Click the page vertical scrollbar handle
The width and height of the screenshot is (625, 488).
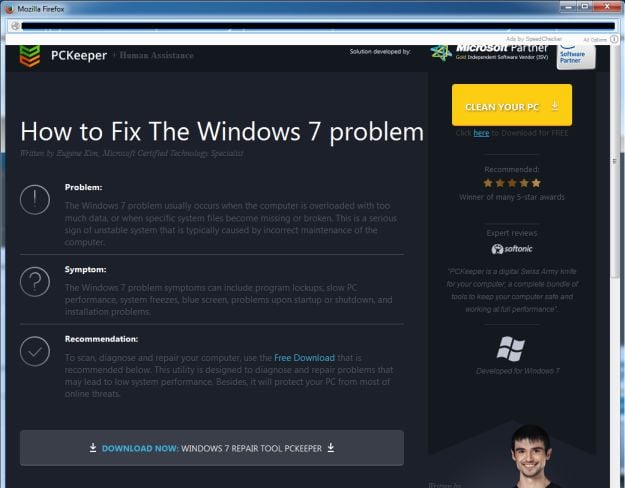point(614,161)
